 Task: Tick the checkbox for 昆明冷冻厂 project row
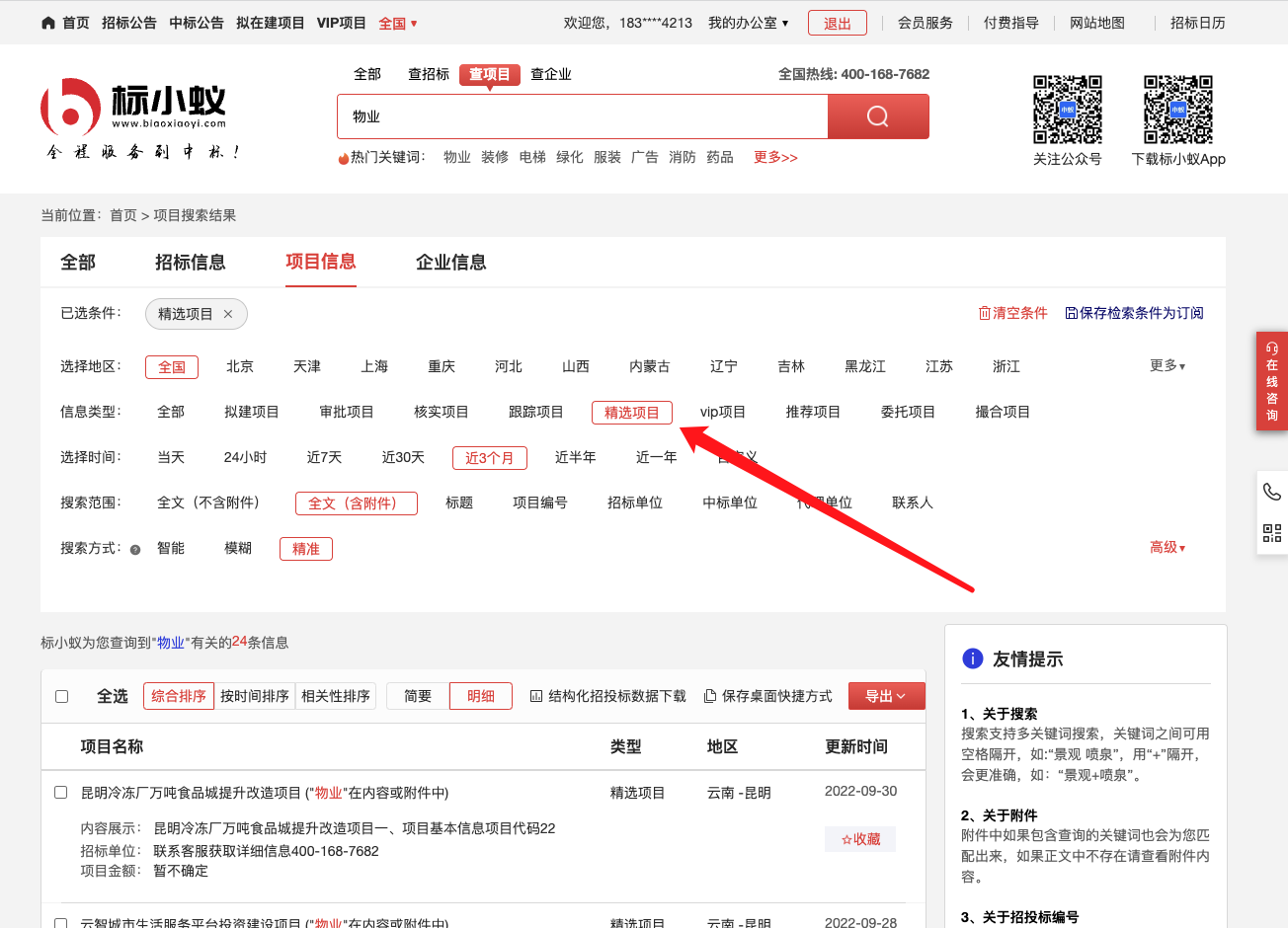point(61,792)
